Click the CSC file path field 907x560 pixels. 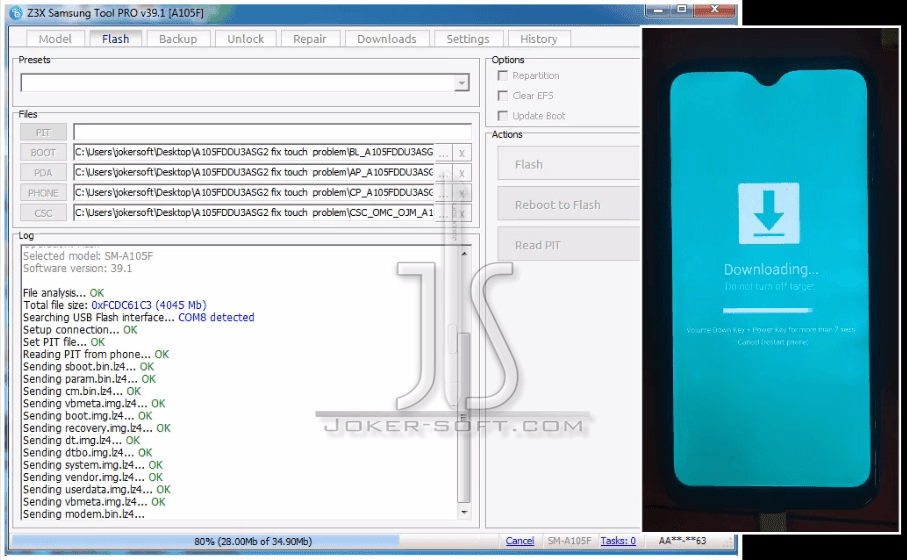(254, 213)
